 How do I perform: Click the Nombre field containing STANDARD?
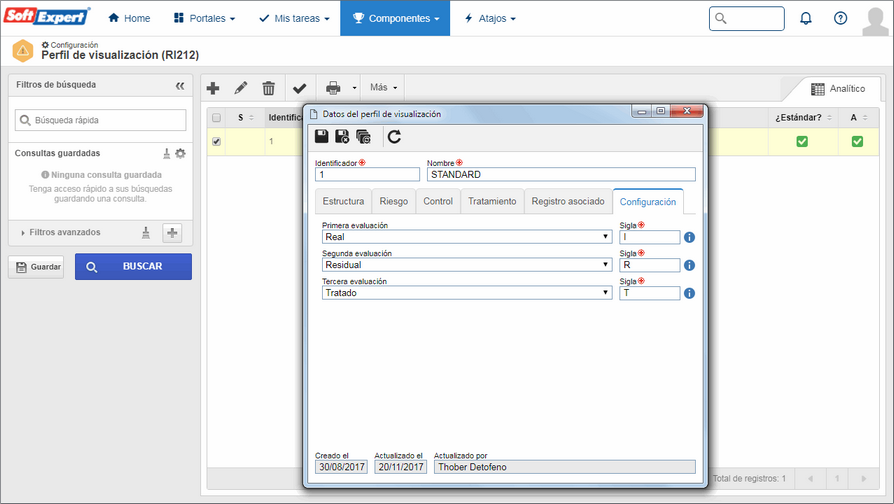point(561,174)
